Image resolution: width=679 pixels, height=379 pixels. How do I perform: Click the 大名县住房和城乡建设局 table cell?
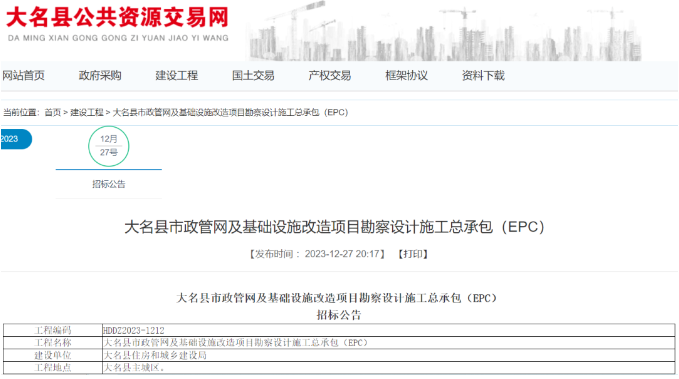point(388,355)
